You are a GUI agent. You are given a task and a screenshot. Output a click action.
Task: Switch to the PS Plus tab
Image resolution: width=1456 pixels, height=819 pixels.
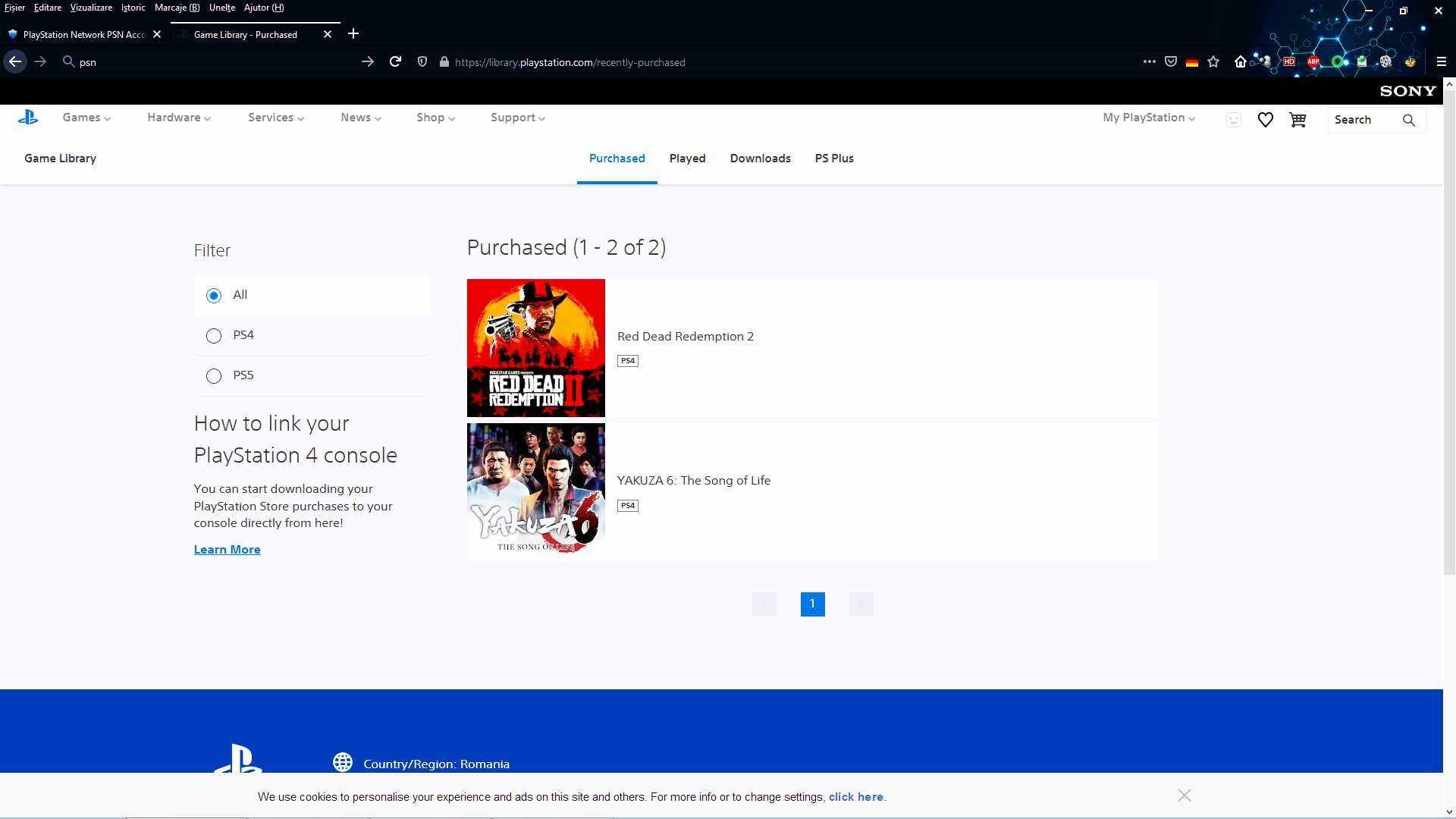(x=834, y=158)
